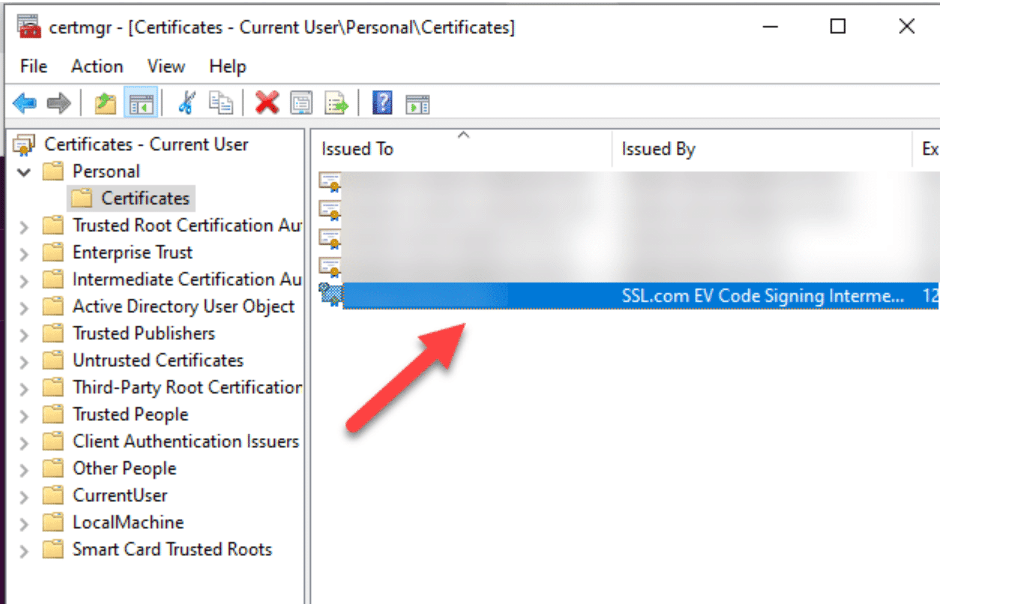This screenshot has height=604, width=1036.
Task: Open the Properties toolbar icon
Action: pos(301,103)
